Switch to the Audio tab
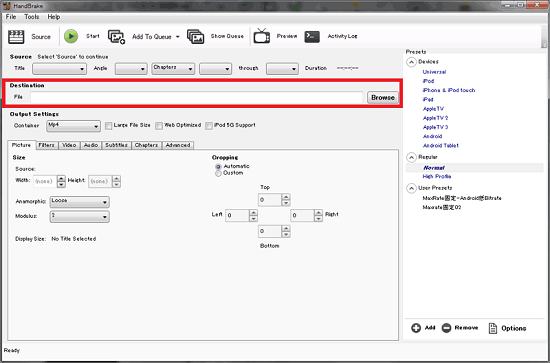 (91, 145)
